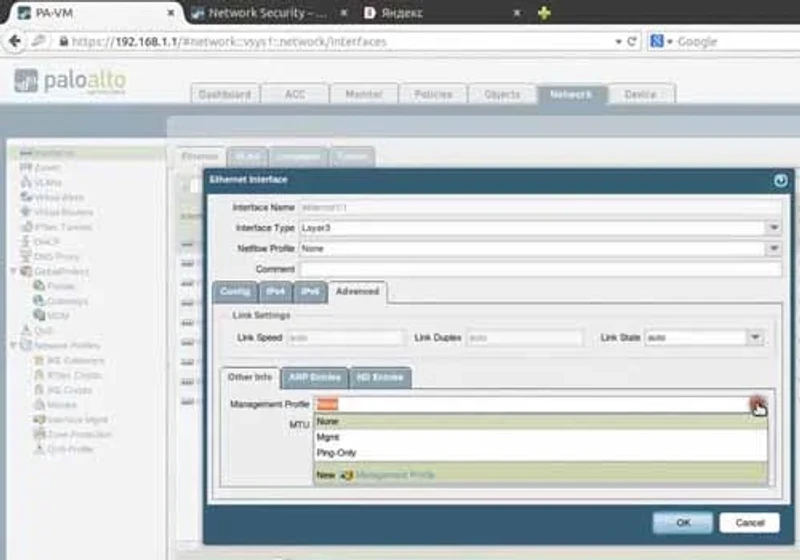800x560 pixels.
Task: Open the Link State dropdown
Action: pos(755,337)
